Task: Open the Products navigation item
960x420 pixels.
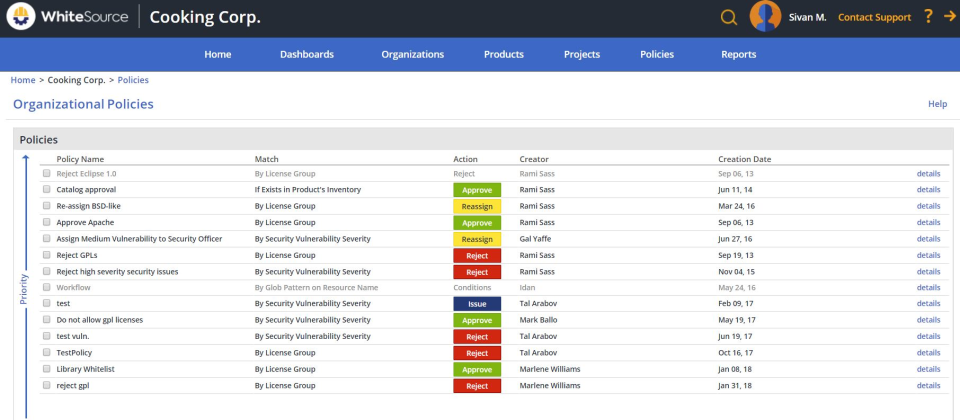Action: pos(504,54)
